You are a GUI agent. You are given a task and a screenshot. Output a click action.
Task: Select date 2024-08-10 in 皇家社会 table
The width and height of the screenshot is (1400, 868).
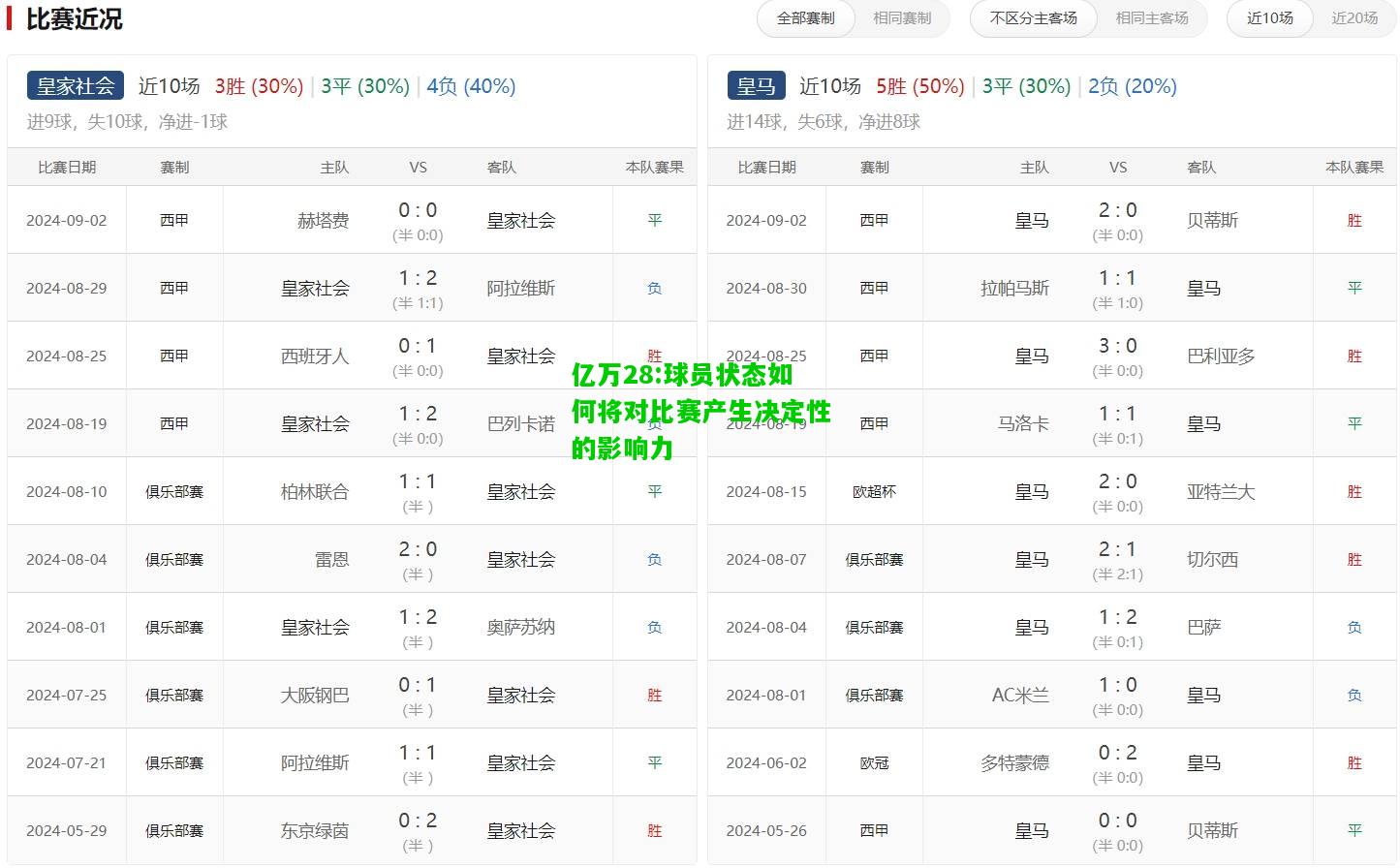[67, 492]
